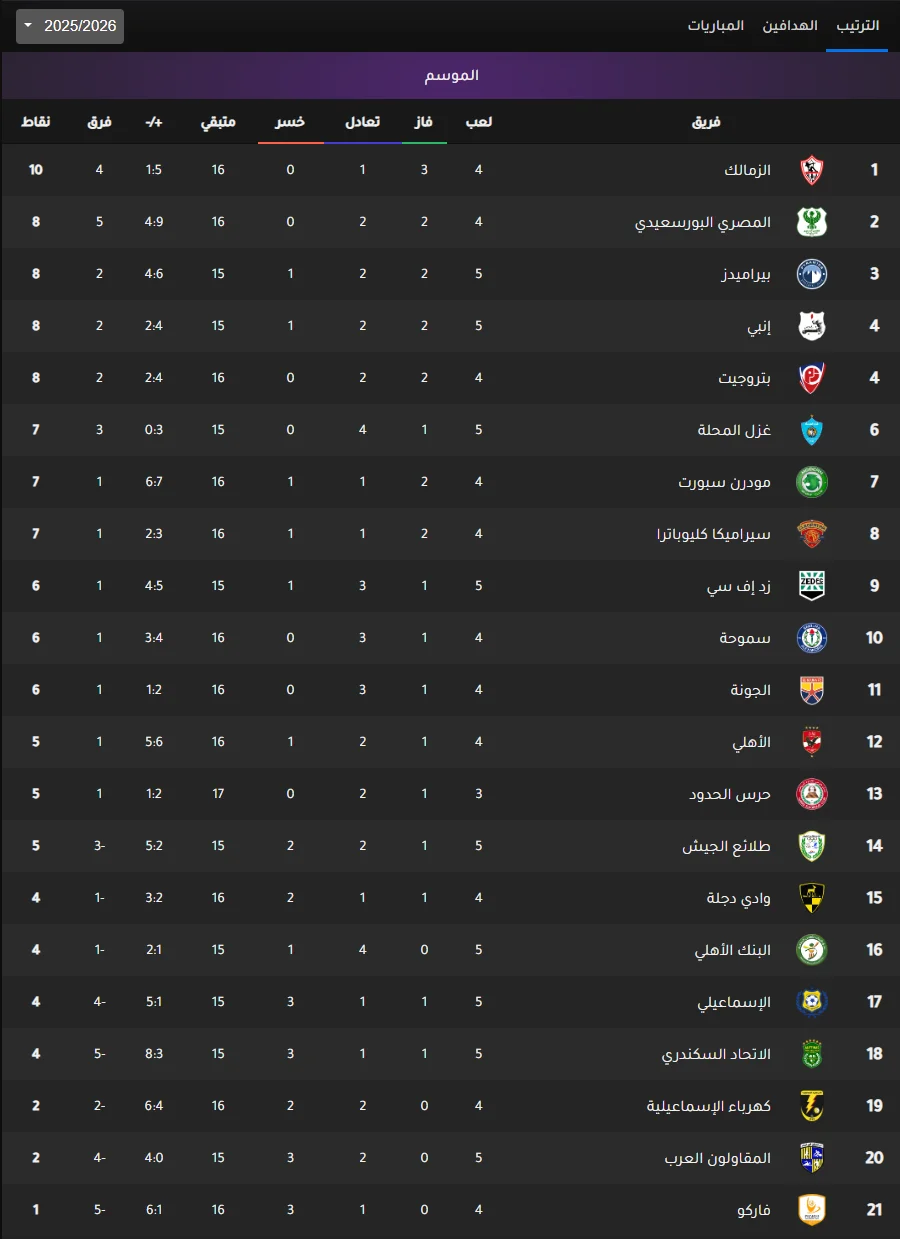Click the Ismaily club crest
Image resolution: width=900 pixels, height=1239 pixels.
coord(811,1002)
